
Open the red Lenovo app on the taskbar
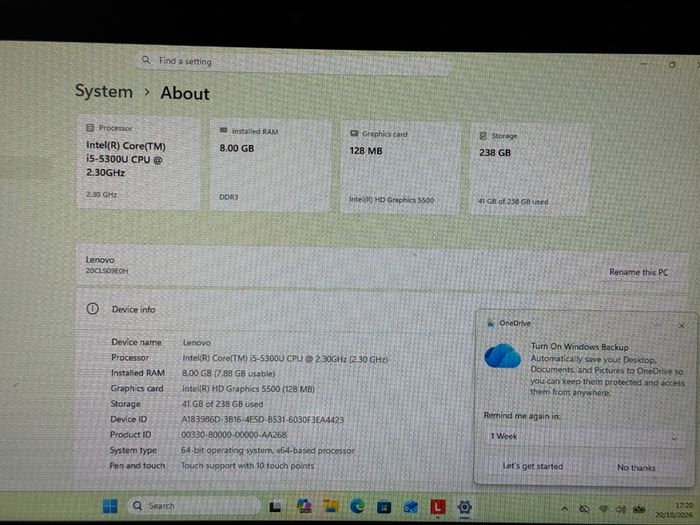pos(438,507)
